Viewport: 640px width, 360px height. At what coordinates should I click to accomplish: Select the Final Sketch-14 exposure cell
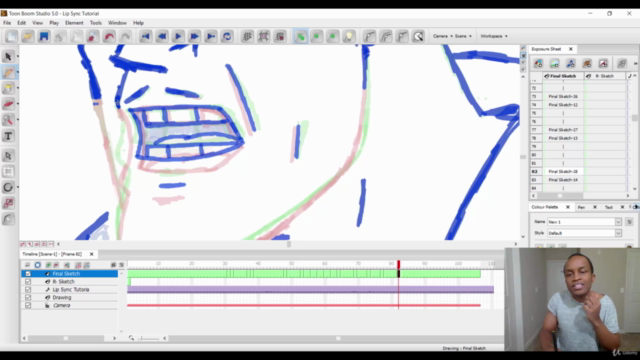pyautogui.click(x=563, y=180)
